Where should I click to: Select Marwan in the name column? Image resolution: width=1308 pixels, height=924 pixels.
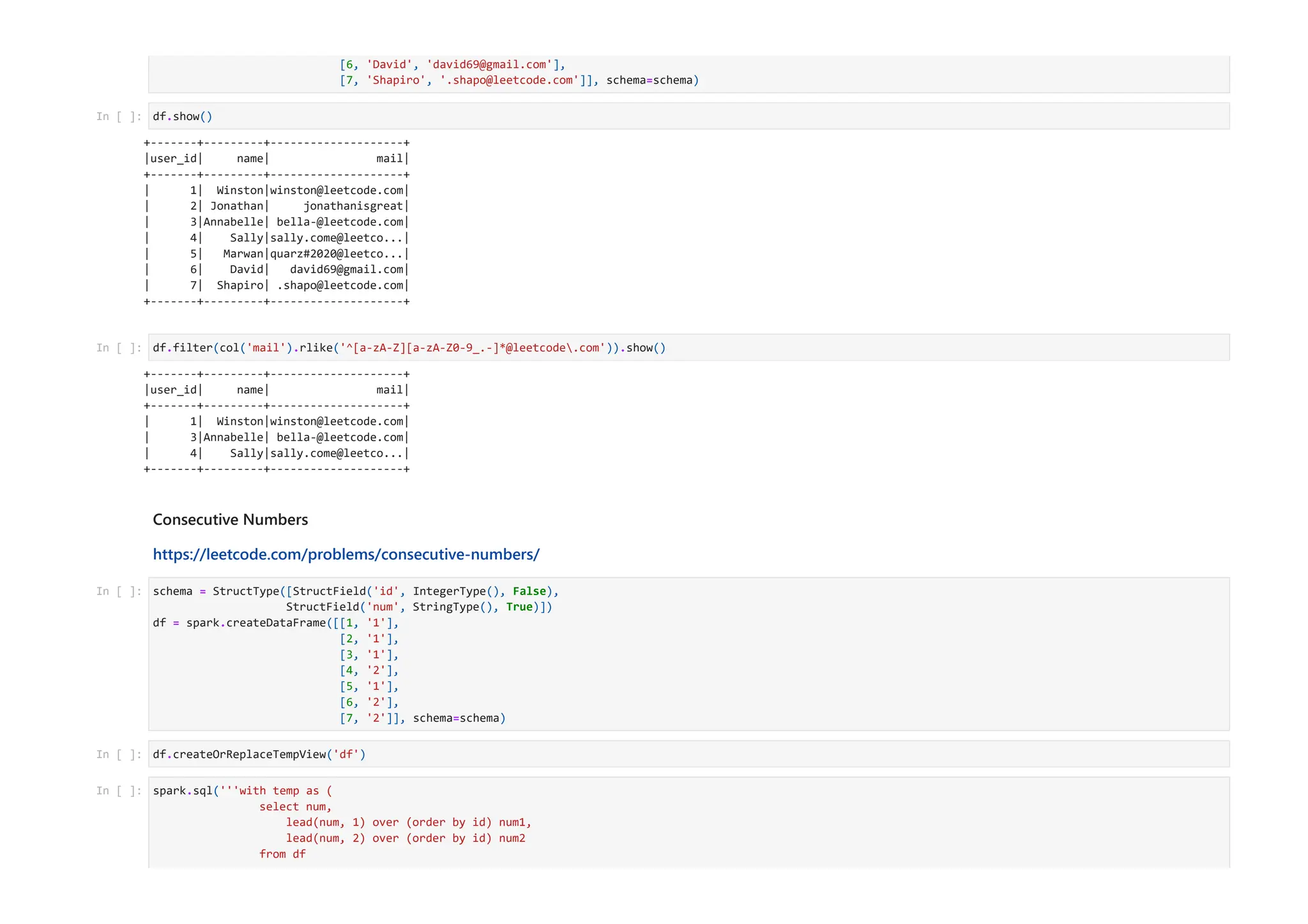pos(243,254)
